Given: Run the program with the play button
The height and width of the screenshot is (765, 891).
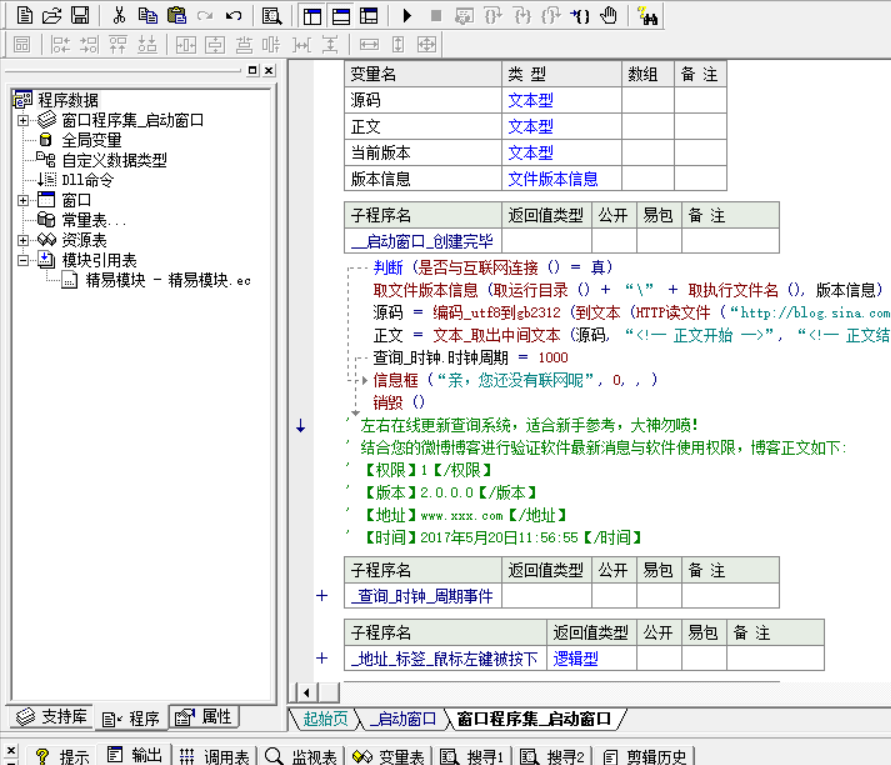Looking at the screenshot, I should pyautogui.click(x=407, y=15).
